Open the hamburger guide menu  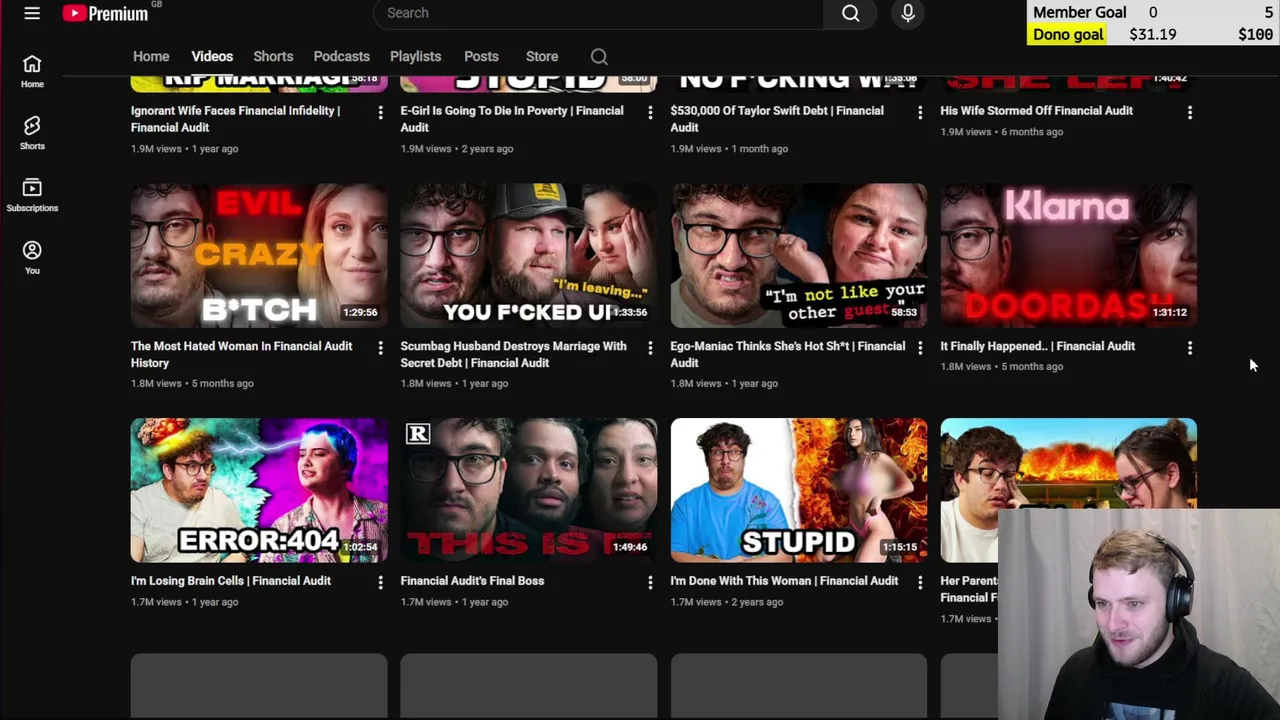tap(32, 13)
